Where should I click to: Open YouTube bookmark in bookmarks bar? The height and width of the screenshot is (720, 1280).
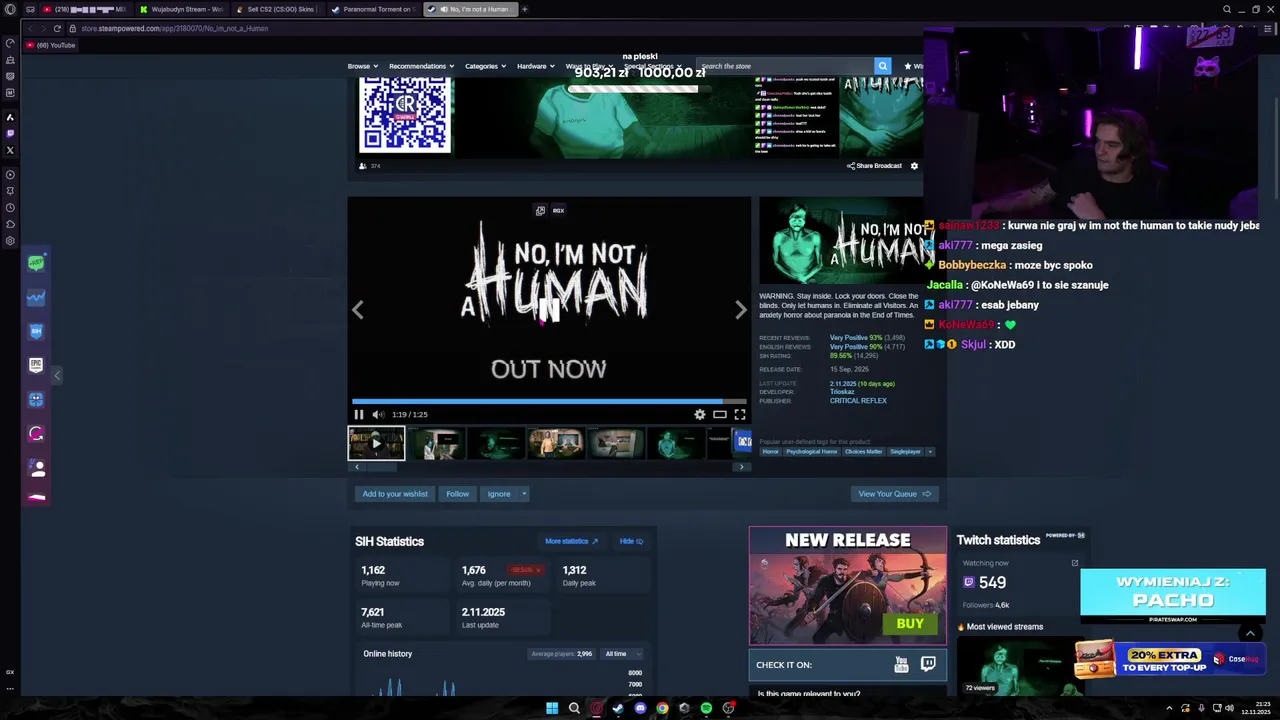[51, 45]
